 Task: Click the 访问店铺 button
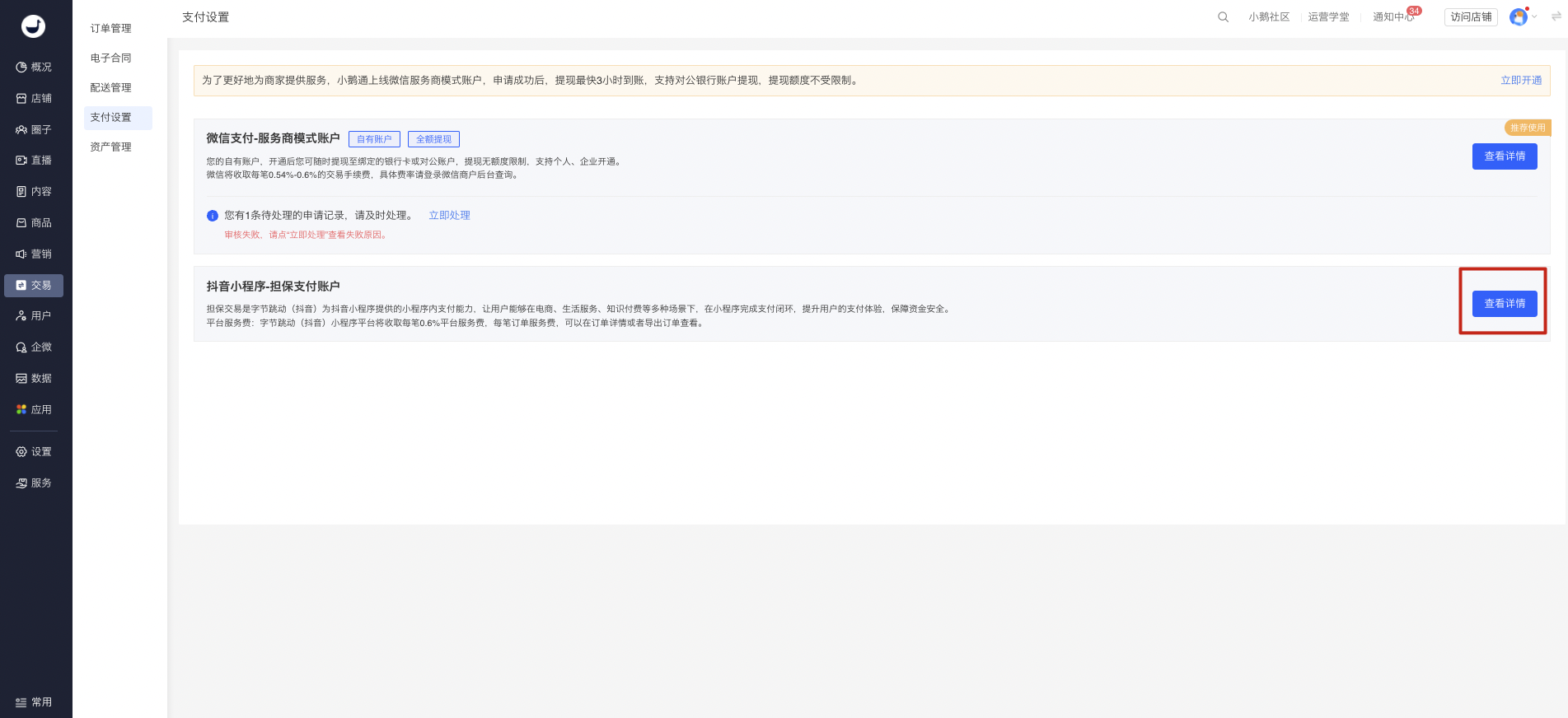tap(1471, 17)
